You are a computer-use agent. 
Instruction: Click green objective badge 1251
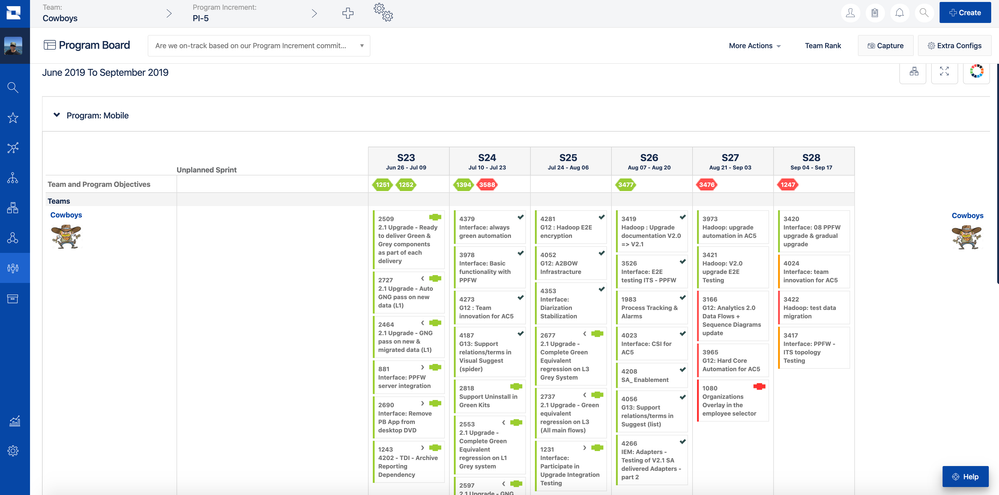(x=382, y=185)
